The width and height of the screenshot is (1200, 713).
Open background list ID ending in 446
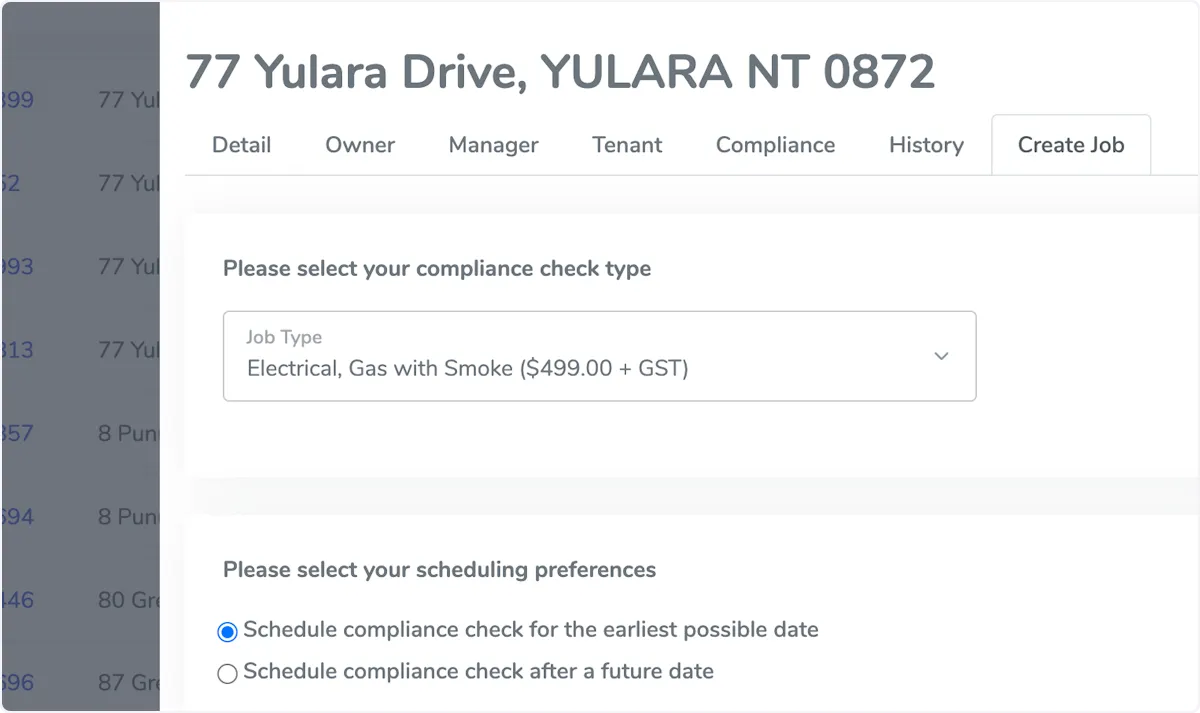click(18, 600)
